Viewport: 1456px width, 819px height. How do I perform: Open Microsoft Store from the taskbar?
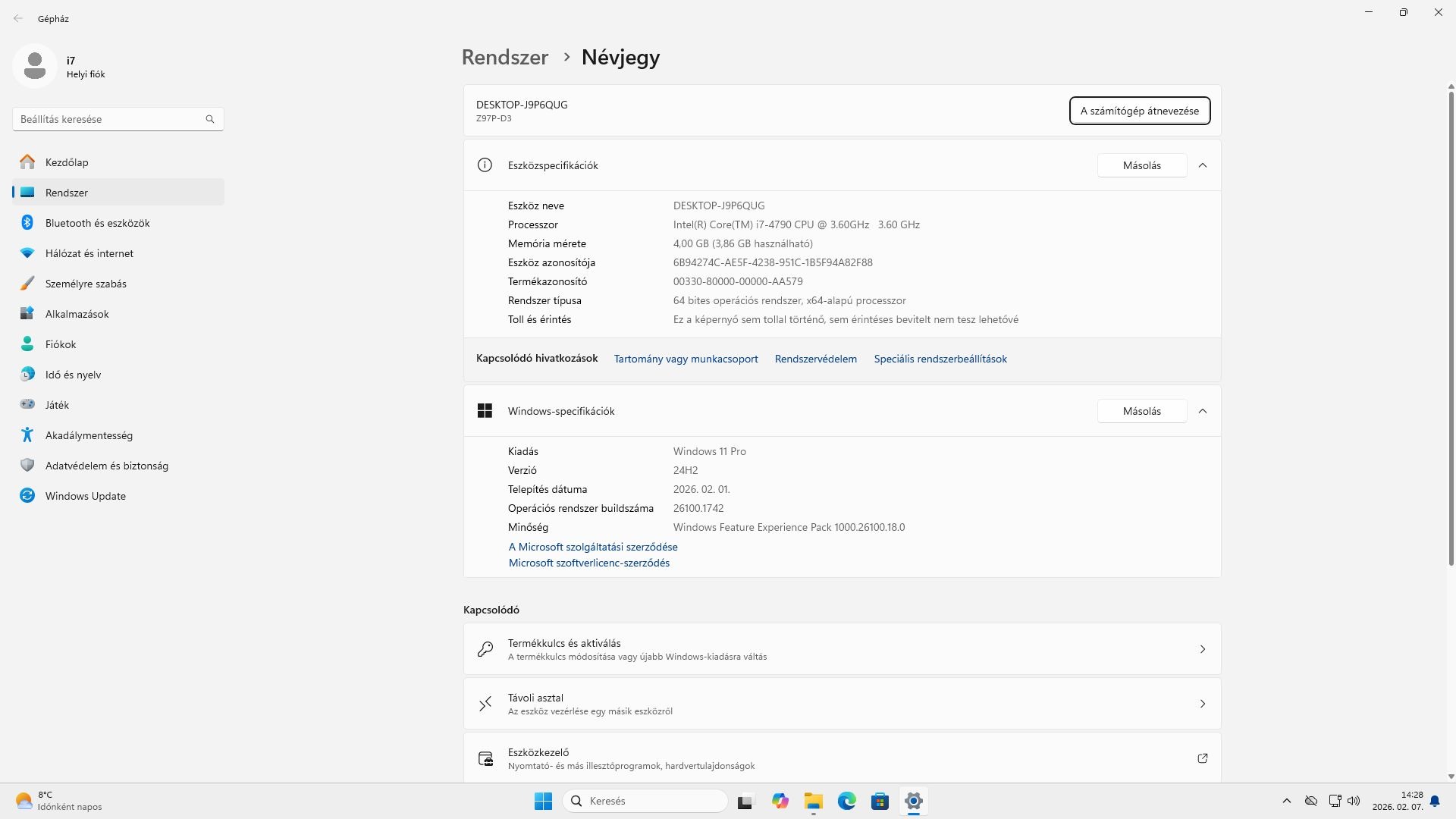[x=880, y=801]
